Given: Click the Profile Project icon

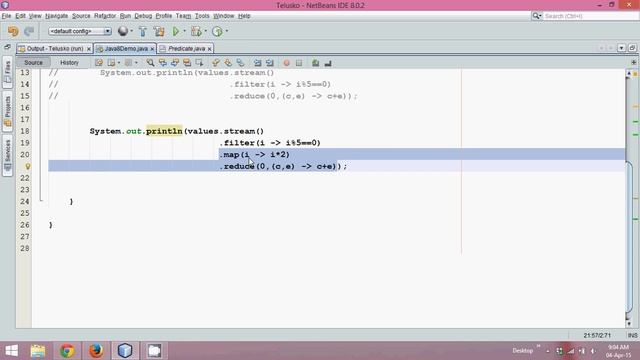Looking at the screenshot, I should pos(217,31).
